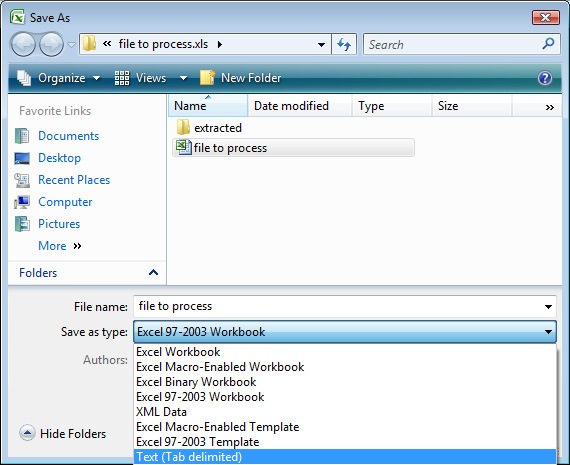Select the extracted folder name
This screenshot has width=570, height=465.
pyautogui.click(x=218, y=128)
